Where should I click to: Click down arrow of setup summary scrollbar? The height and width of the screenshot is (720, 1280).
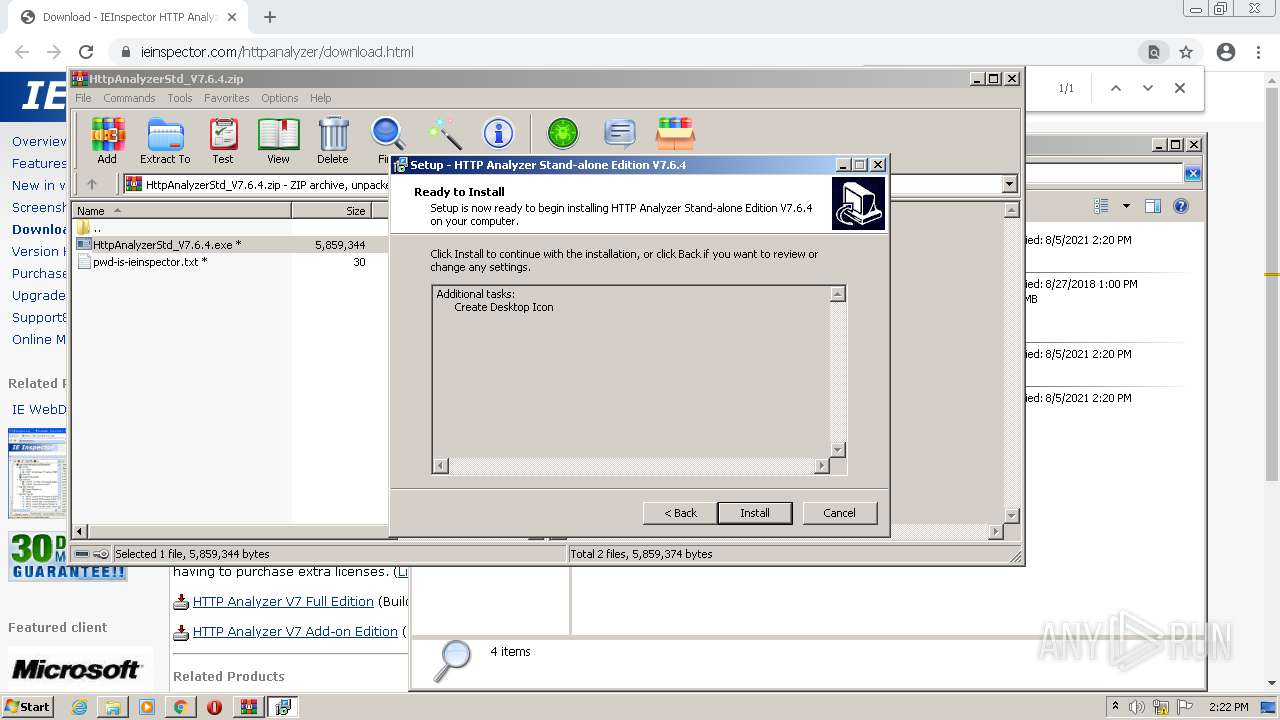(x=838, y=450)
